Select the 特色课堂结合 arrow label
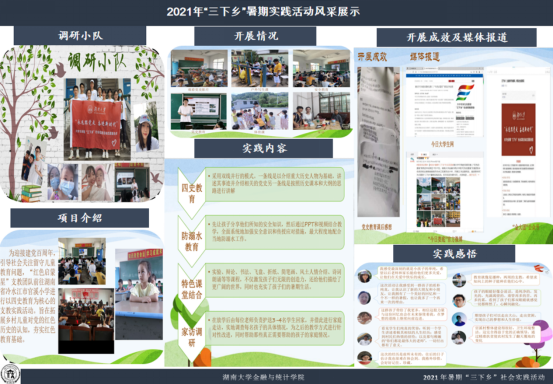The width and height of the screenshot is (553, 384). coord(192,289)
